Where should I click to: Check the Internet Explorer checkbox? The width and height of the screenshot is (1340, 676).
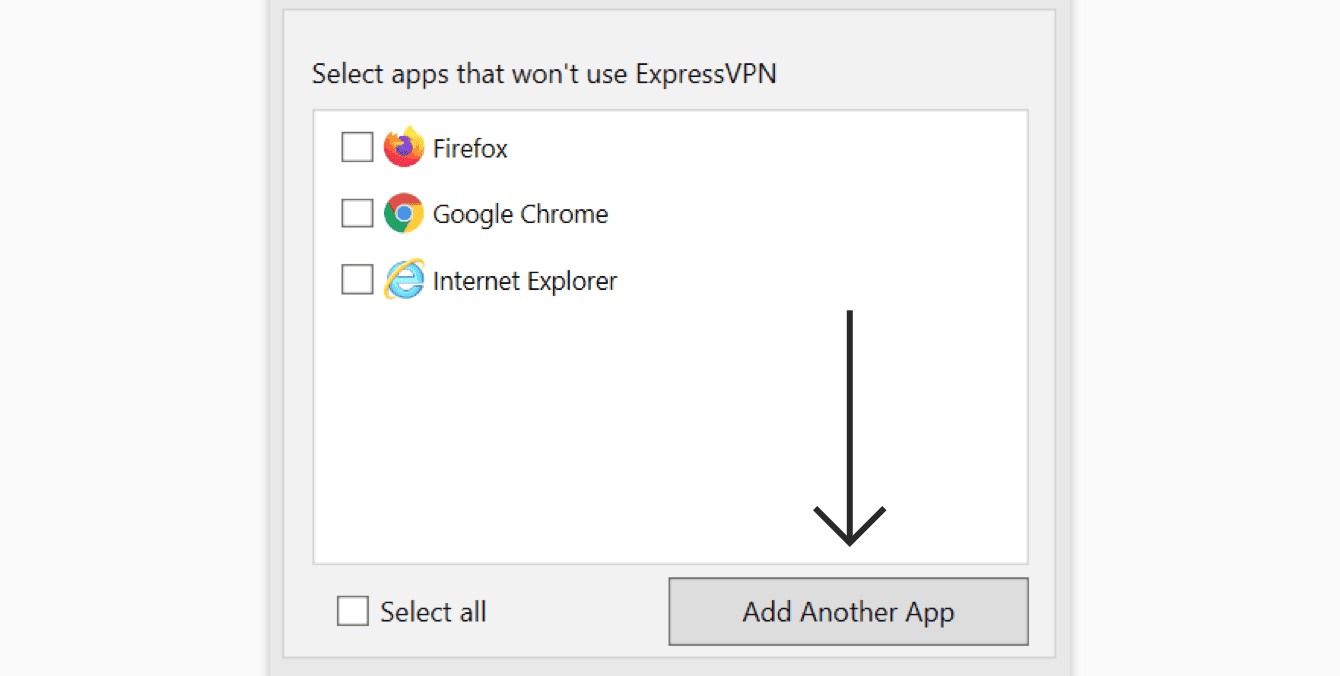357,281
